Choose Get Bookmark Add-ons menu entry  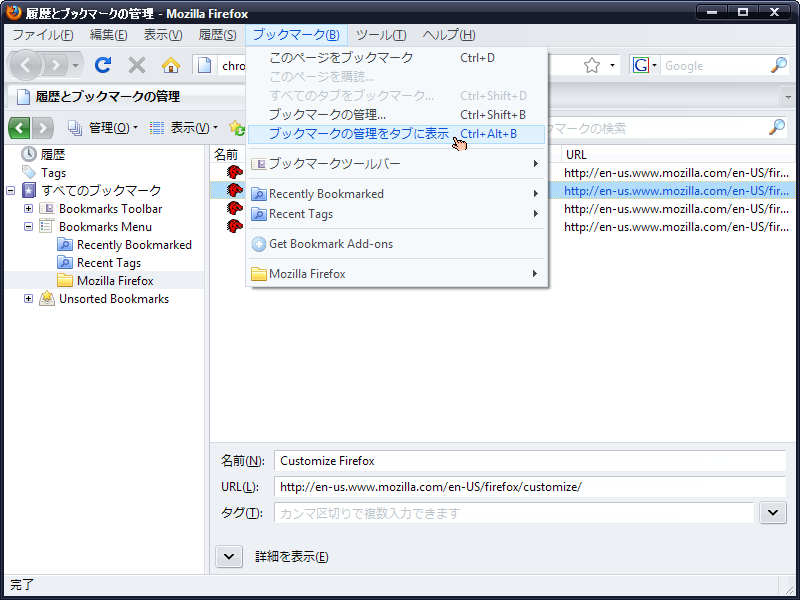330,244
